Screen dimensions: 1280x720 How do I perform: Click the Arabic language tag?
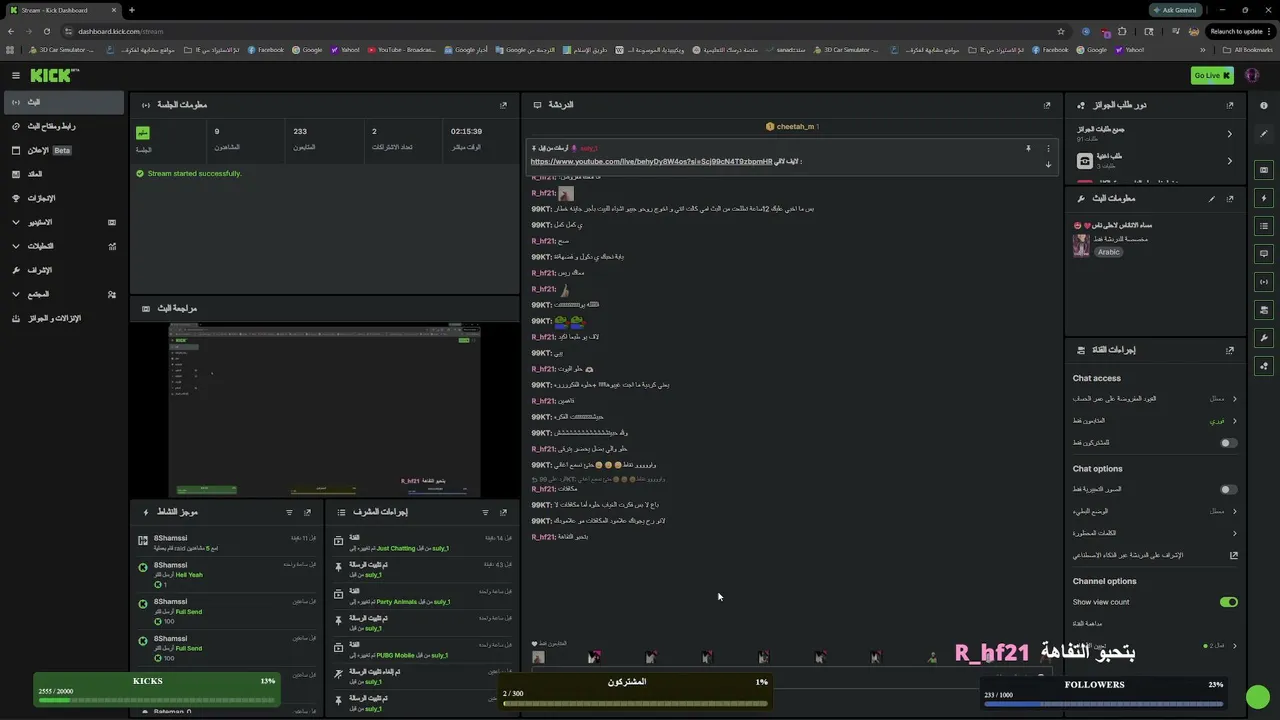pyautogui.click(x=1108, y=252)
